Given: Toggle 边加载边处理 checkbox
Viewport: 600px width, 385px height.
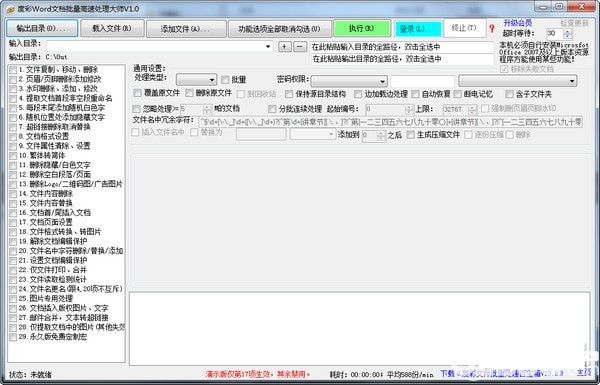Looking at the screenshot, I should pyautogui.click(x=358, y=94).
